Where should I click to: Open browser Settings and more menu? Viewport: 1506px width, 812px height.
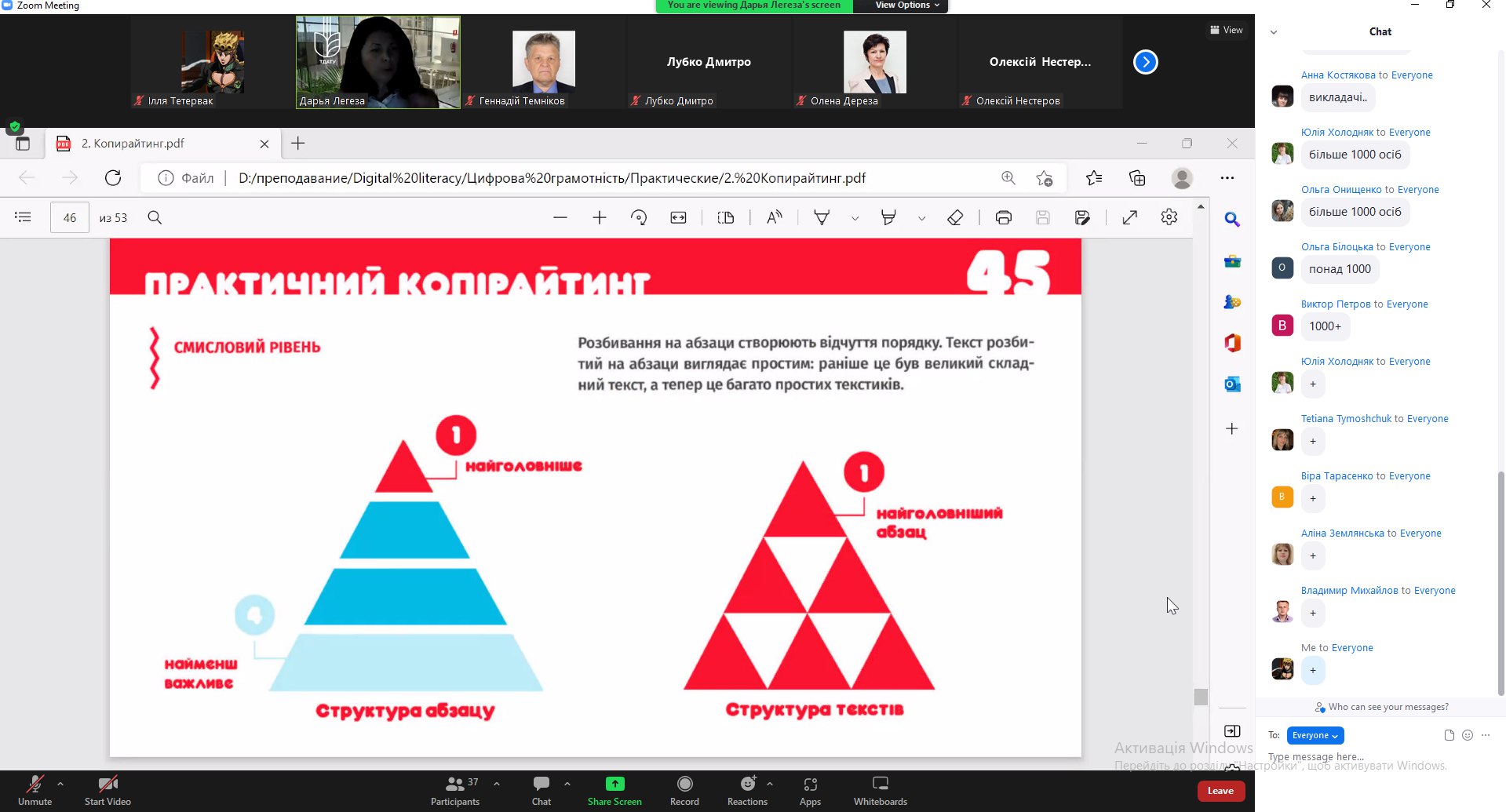point(1227,178)
